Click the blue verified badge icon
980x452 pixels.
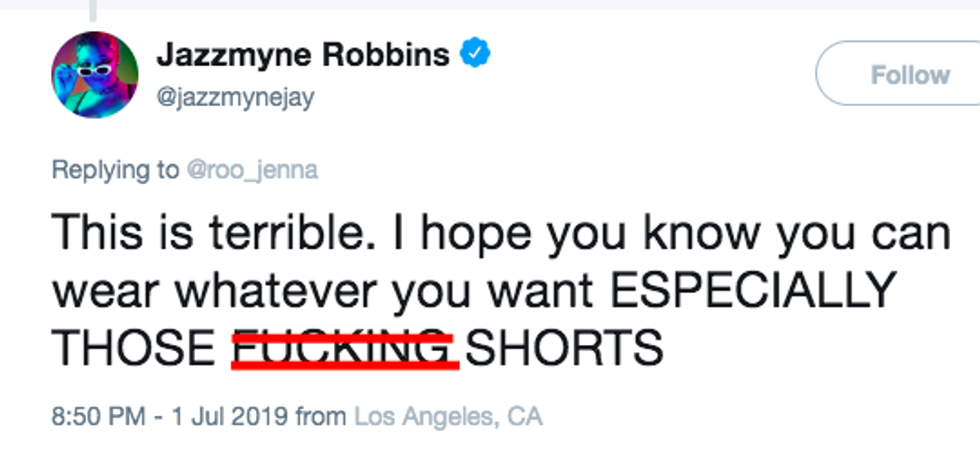coord(474,56)
